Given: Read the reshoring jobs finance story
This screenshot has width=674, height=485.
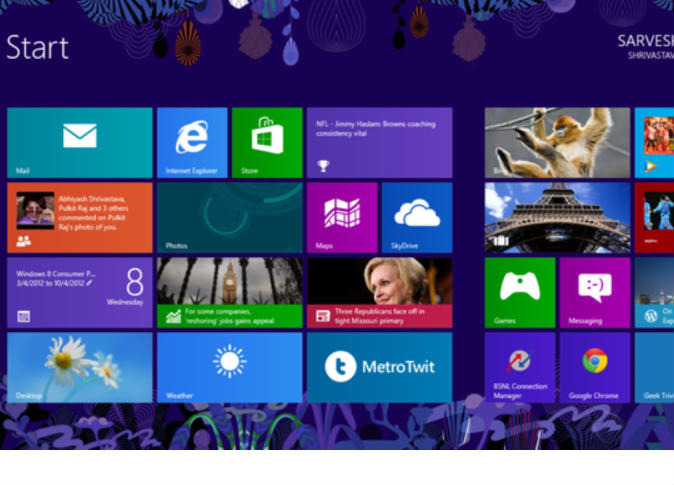Looking at the screenshot, I should pyautogui.click(x=229, y=292).
